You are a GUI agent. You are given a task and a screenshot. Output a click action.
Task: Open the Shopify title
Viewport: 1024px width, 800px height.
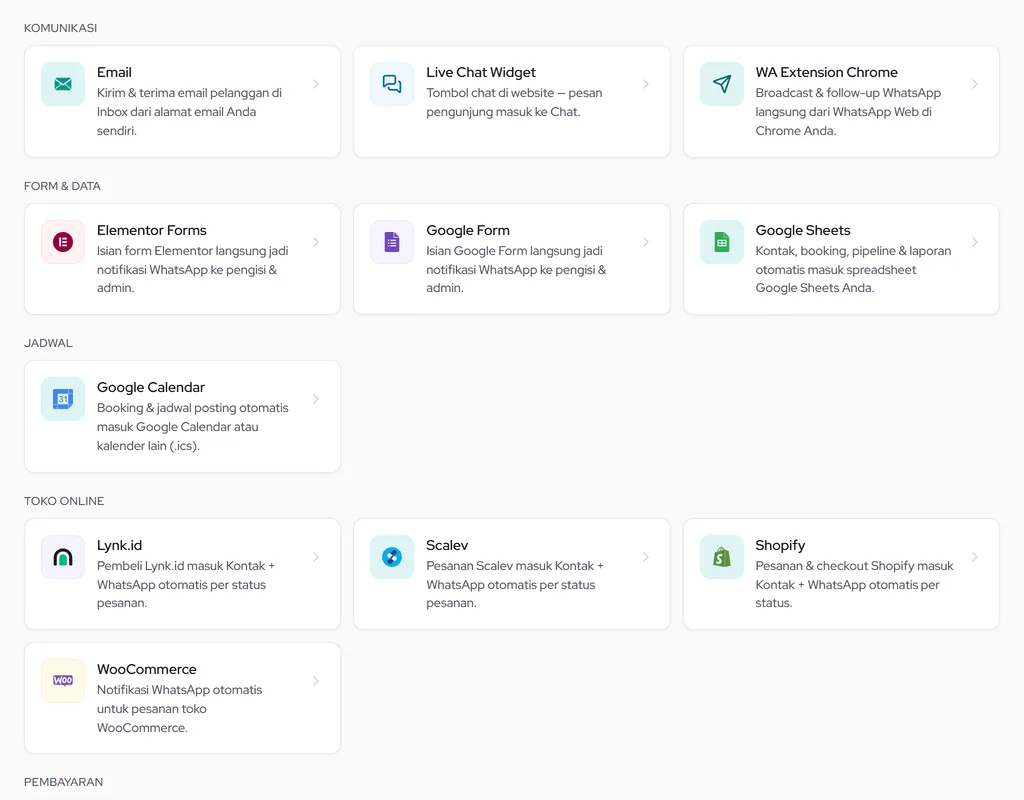pos(780,545)
